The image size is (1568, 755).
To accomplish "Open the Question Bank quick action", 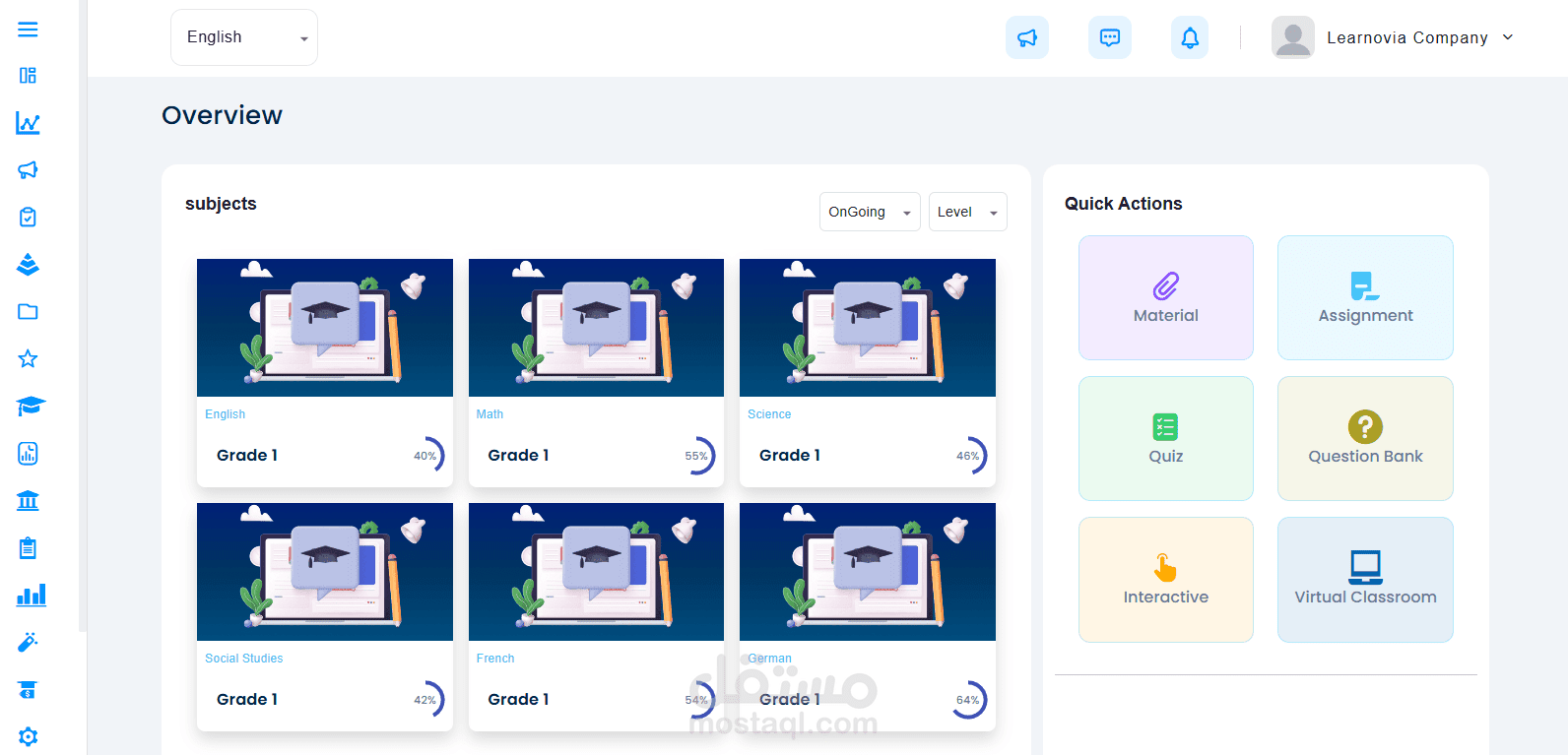I will [1365, 438].
